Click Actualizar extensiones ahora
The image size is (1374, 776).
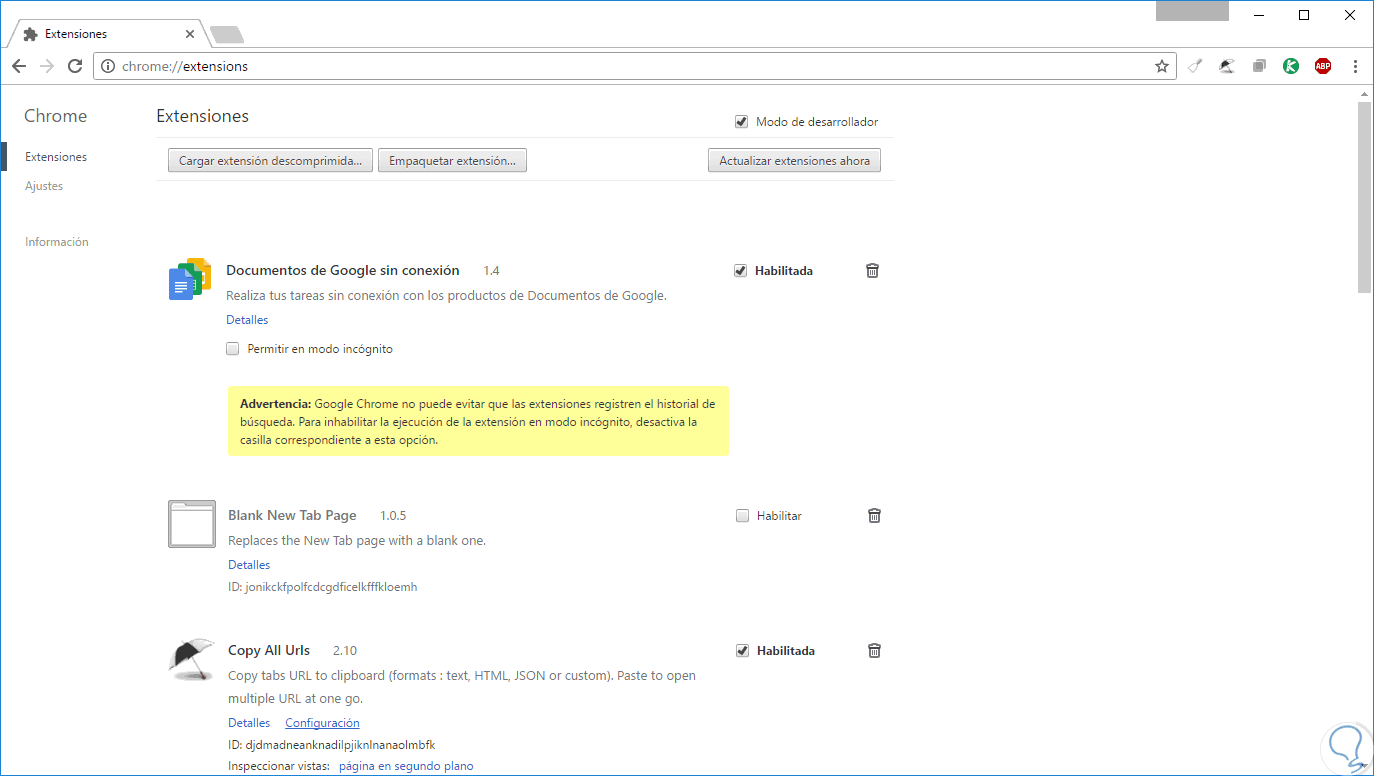tap(794, 160)
